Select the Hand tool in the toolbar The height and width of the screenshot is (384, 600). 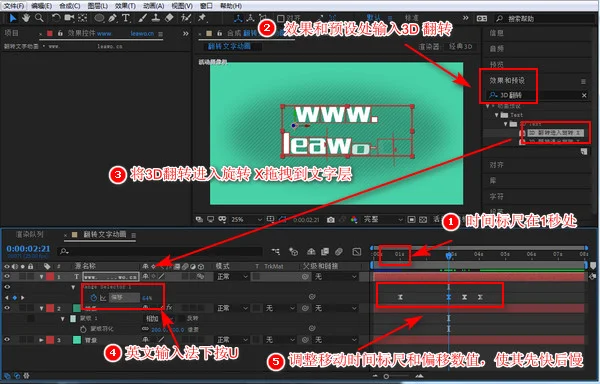(x=26, y=18)
